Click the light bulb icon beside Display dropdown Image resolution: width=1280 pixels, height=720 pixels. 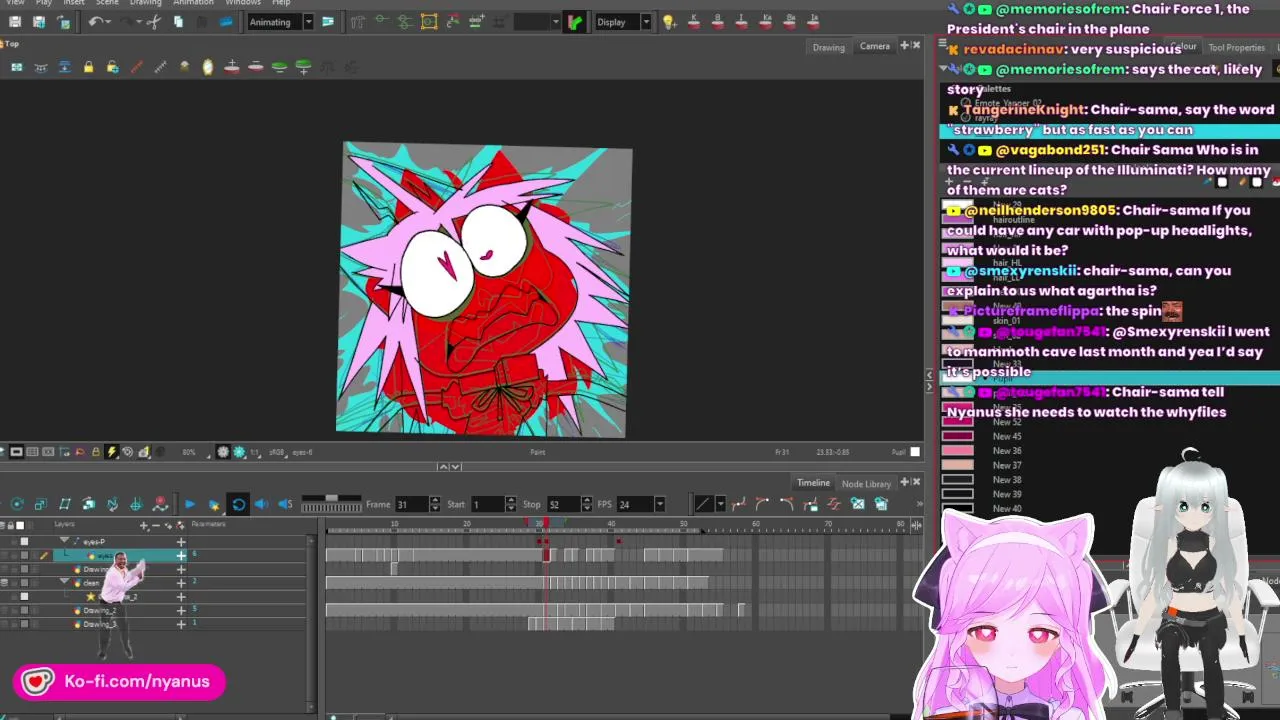pos(669,22)
